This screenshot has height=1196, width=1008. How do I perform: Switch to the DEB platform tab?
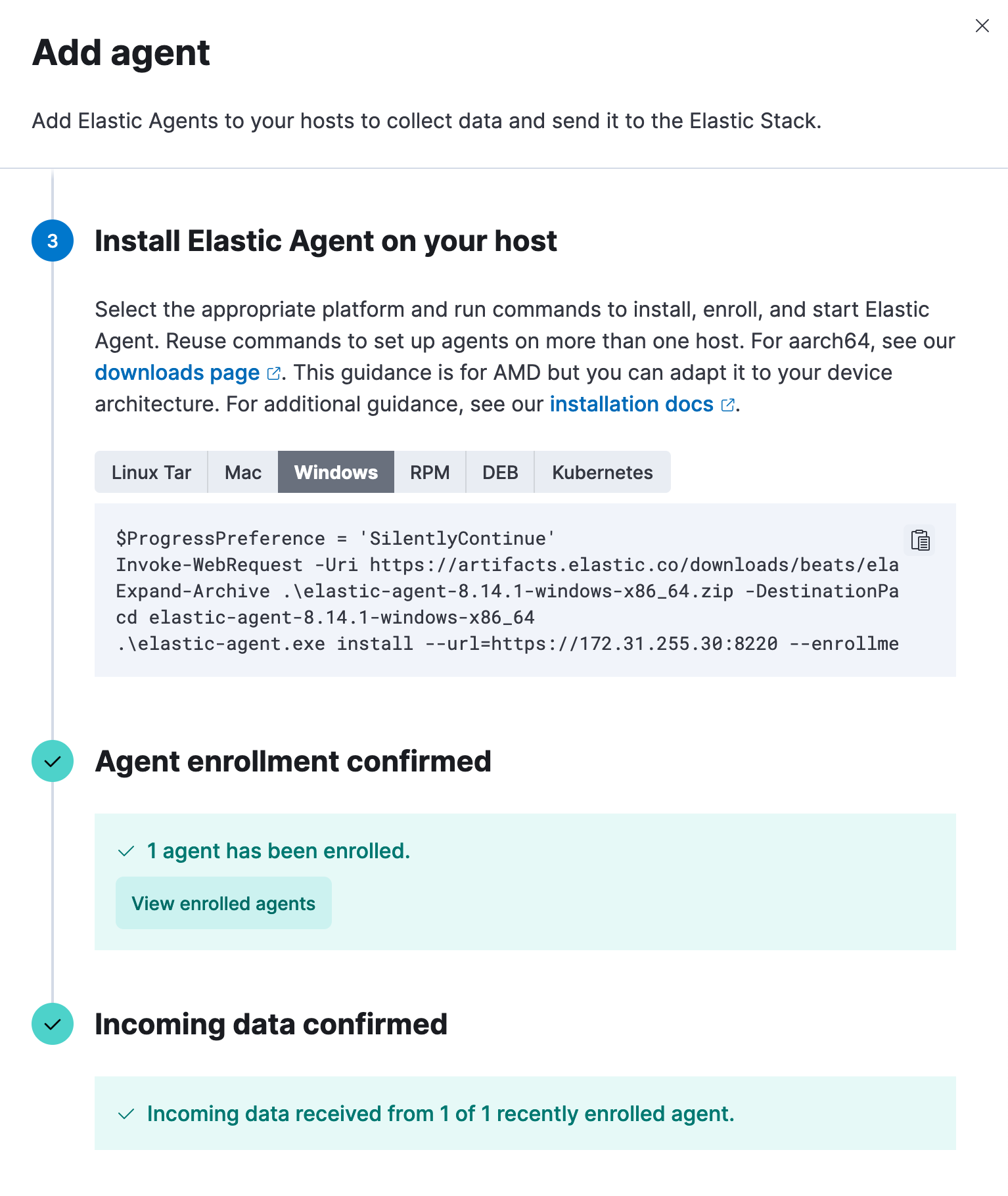click(x=500, y=472)
